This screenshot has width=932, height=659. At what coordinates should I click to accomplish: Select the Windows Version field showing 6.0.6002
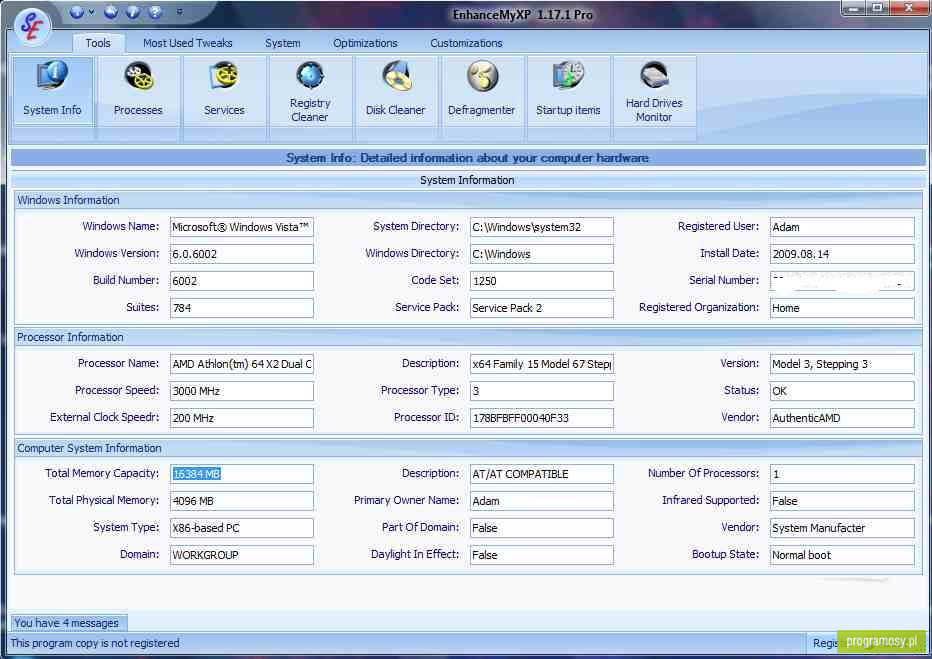pyautogui.click(x=241, y=254)
